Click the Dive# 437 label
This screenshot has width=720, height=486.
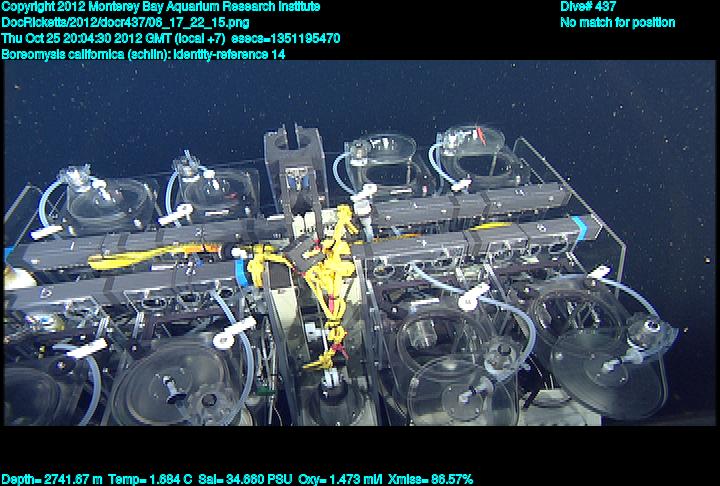click(x=588, y=6)
